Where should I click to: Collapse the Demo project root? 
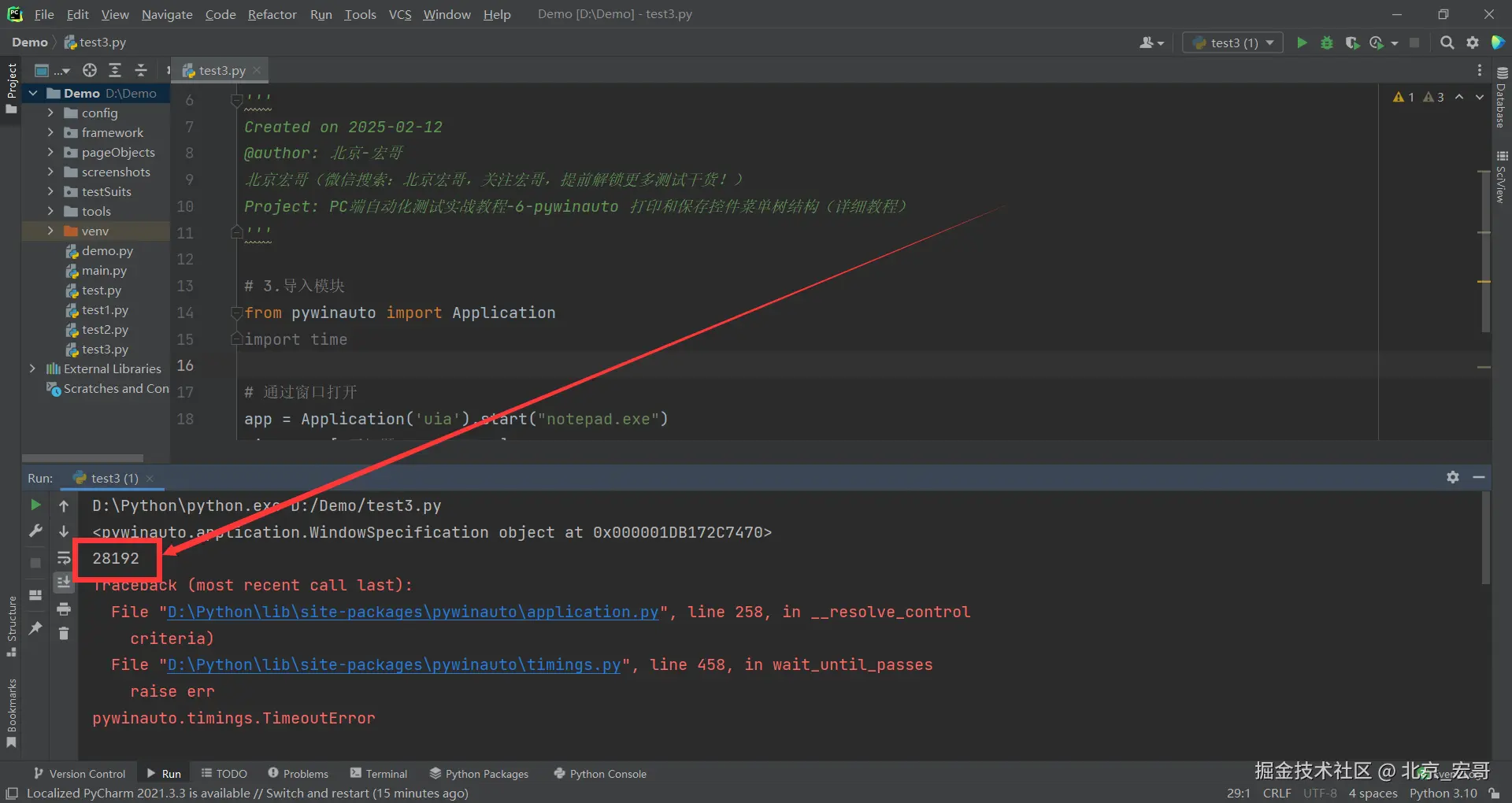tap(32, 93)
